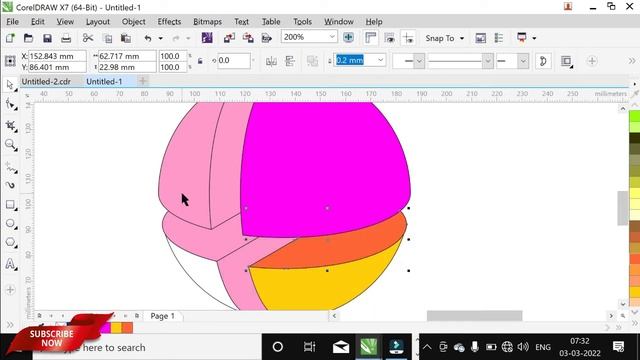Choose the Crop tool

(x=10, y=125)
